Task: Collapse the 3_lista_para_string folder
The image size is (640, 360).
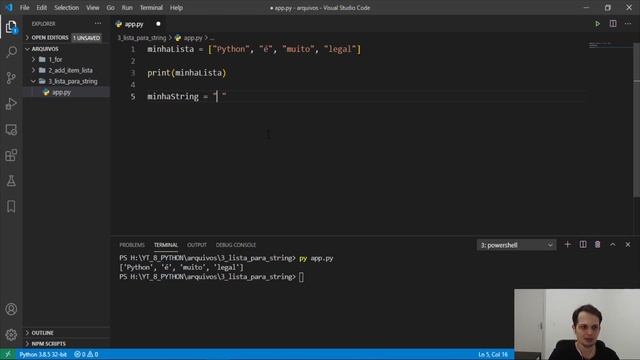Action: coord(73,81)
